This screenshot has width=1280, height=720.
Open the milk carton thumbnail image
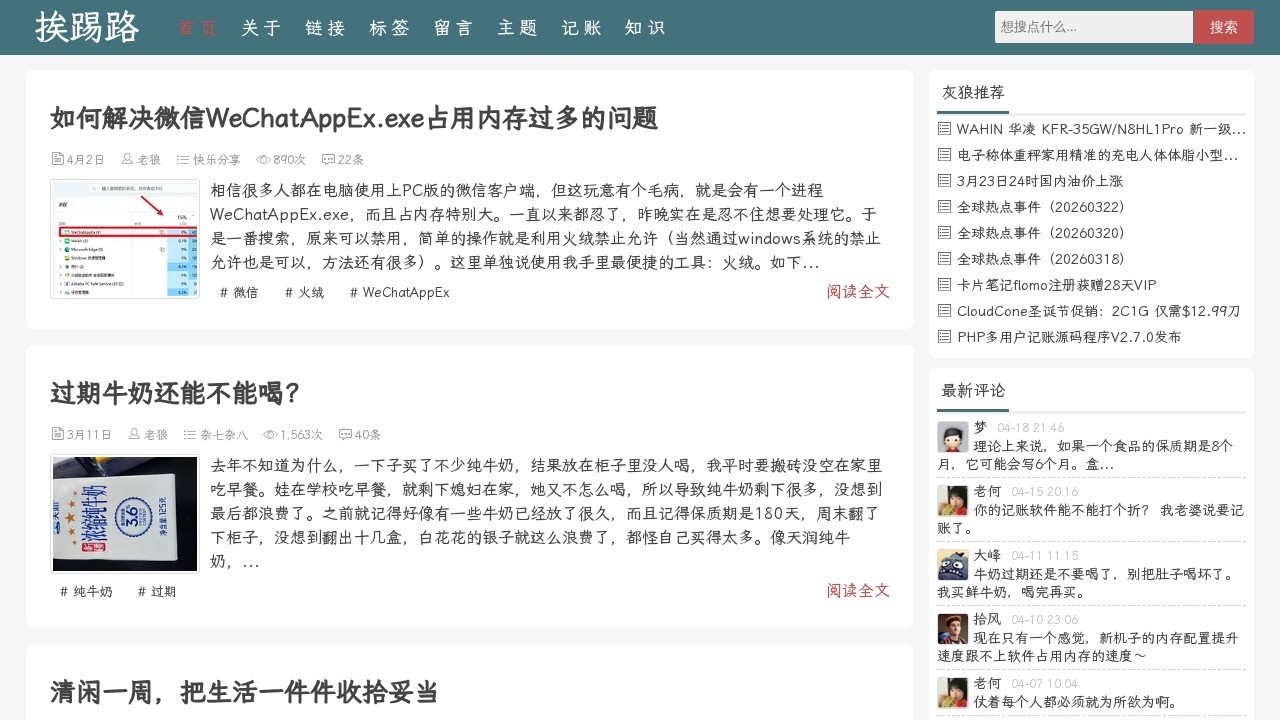(x=125, y=514)
